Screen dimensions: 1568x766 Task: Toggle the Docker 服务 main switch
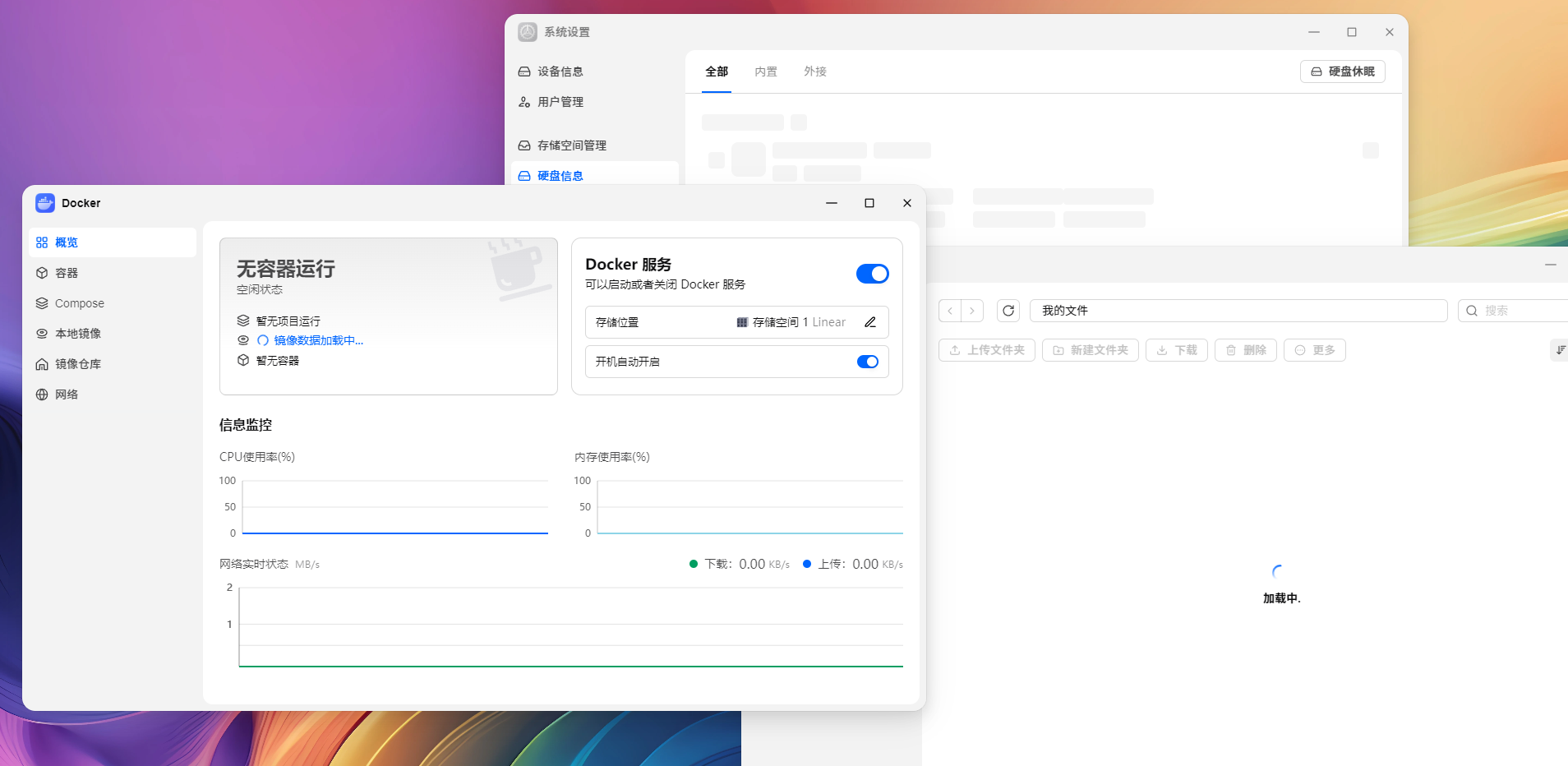pos(872,274)
